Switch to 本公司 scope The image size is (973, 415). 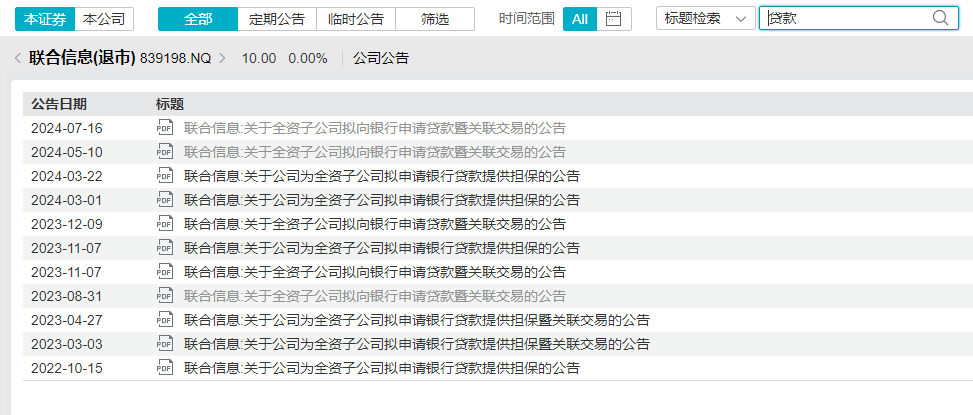pyautogui.click(x=104, y=19)
